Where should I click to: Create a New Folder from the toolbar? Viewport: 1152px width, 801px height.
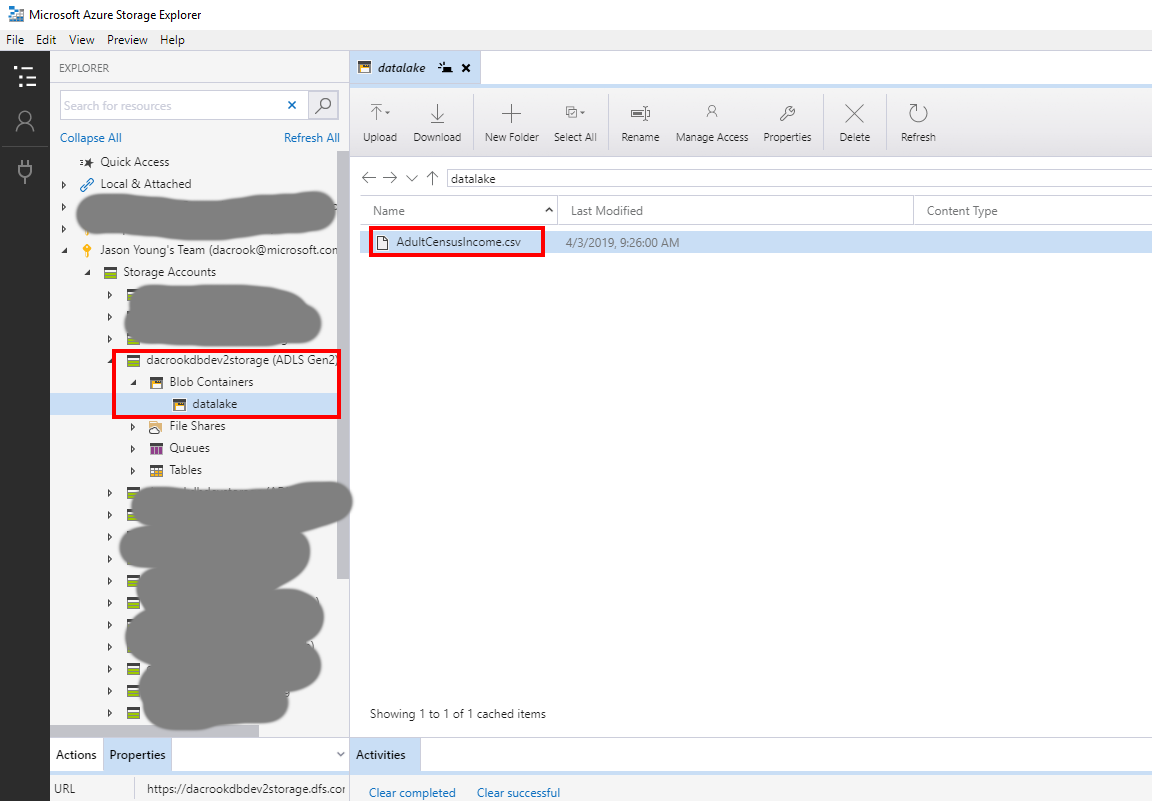pos(511,122)
